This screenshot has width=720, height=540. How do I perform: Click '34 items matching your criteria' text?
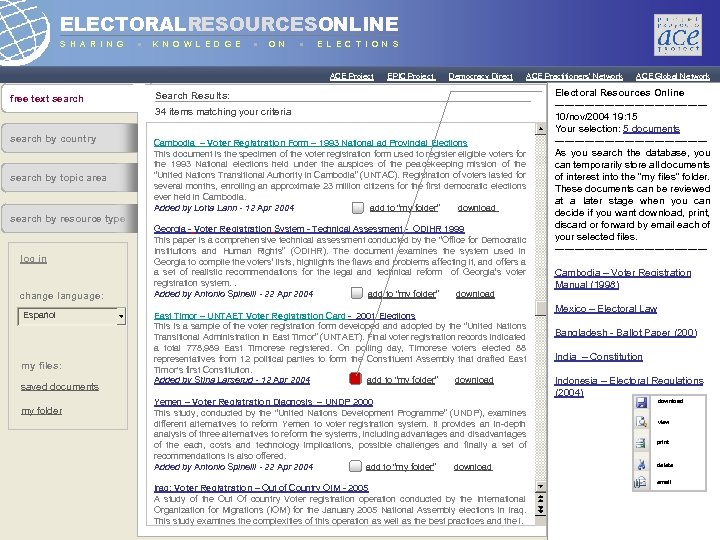pos(223,112)
